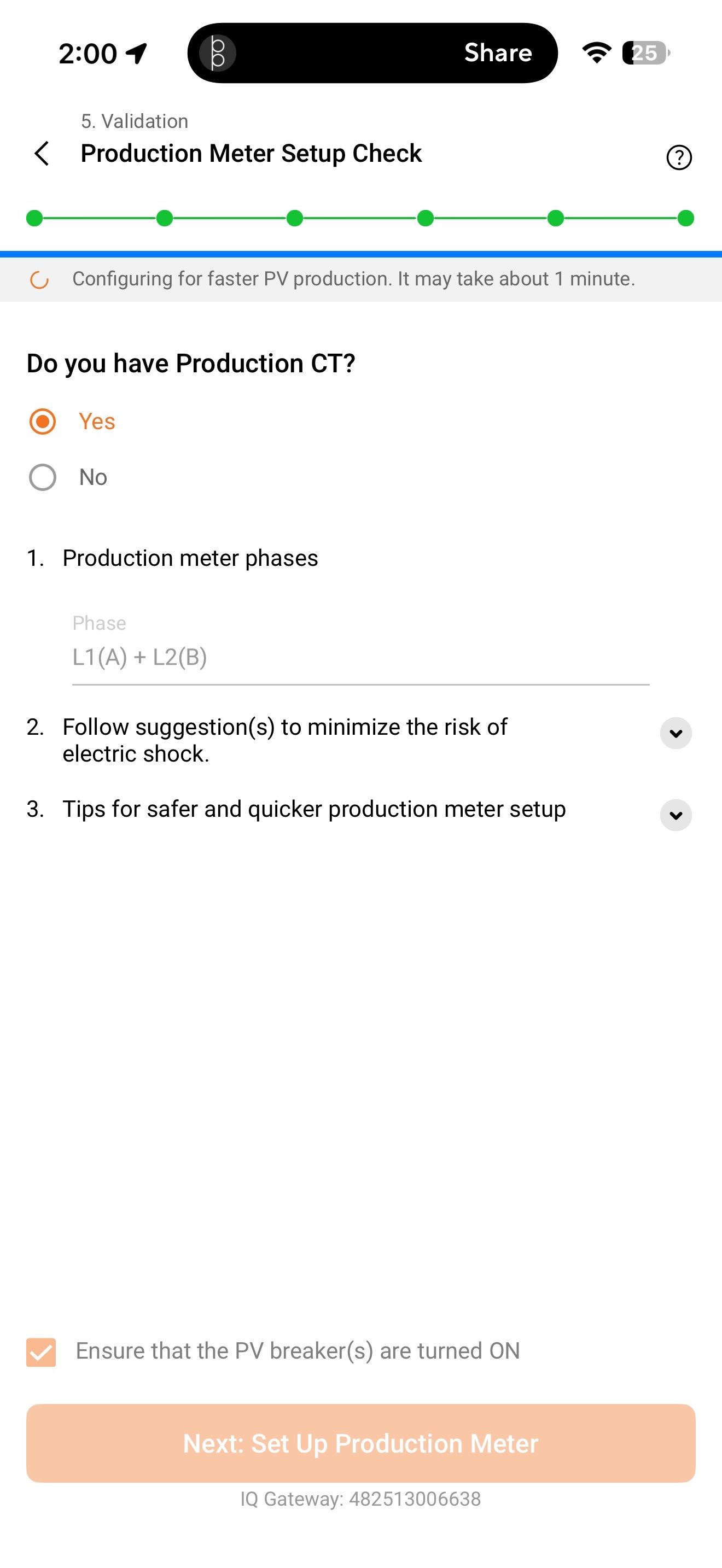Tap the location arrow beside the time
The image size is (722, 1568).
point(137,54)
